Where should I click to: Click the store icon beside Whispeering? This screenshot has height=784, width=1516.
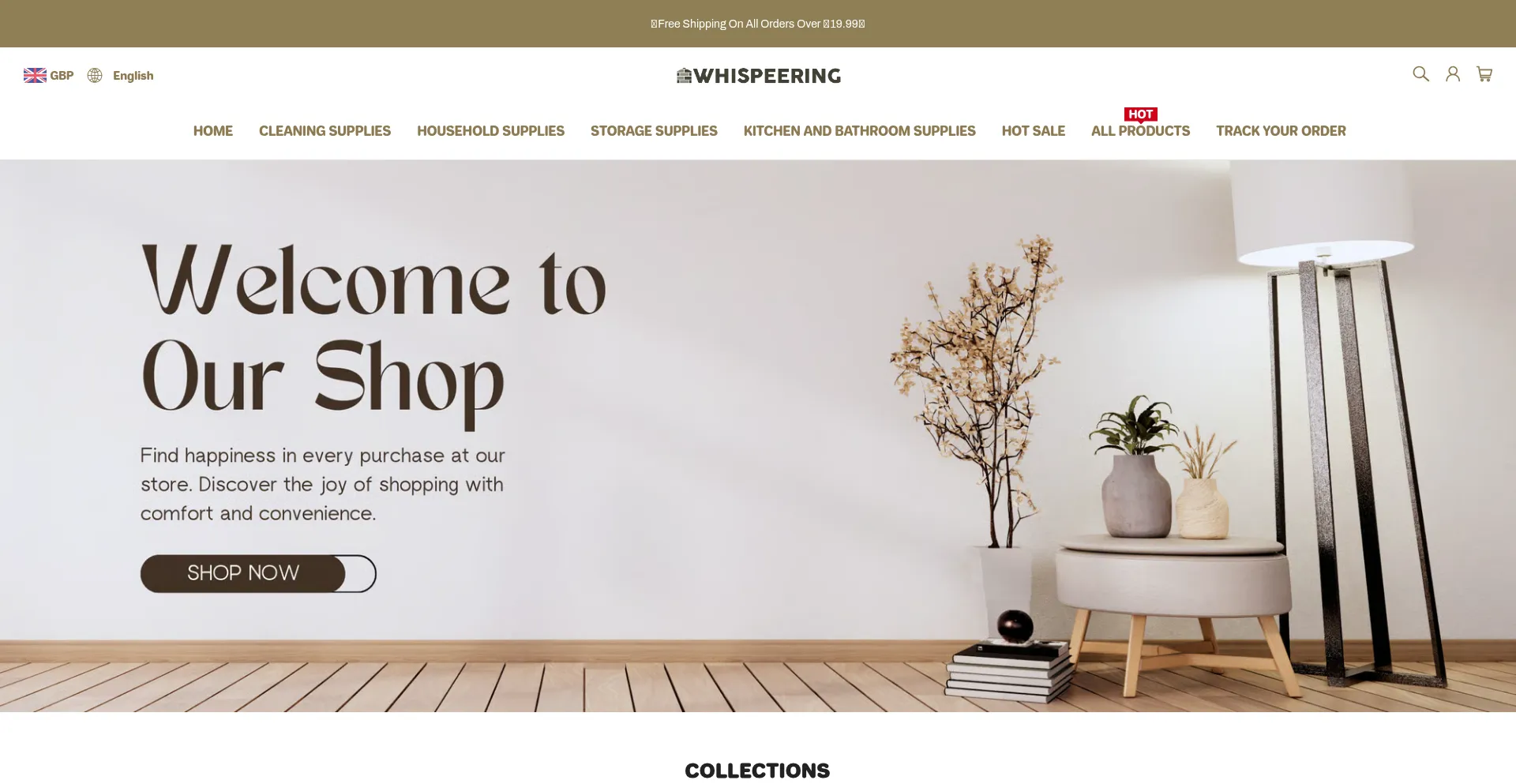pos(684,76)
